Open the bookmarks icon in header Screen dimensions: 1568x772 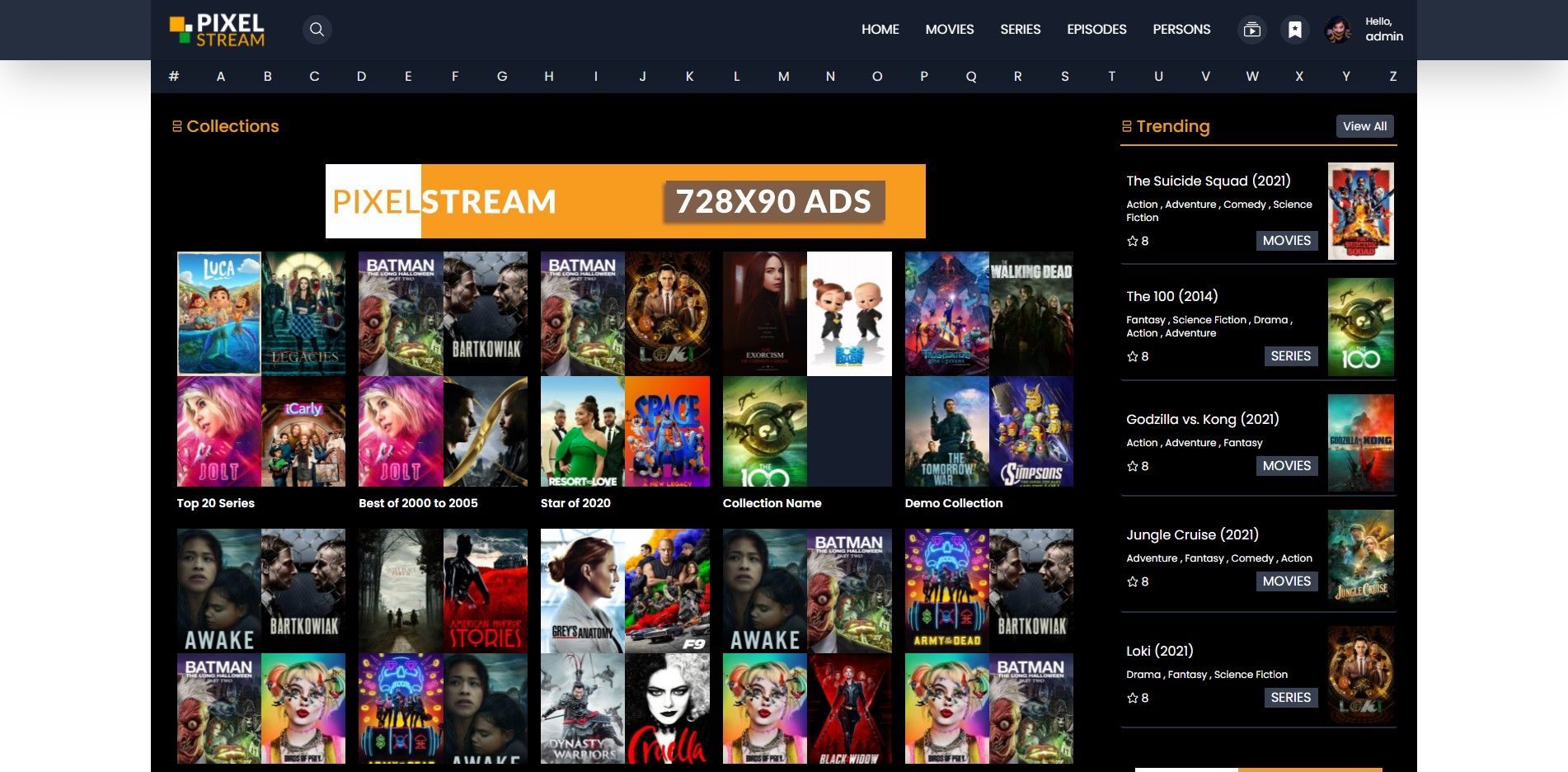pyautogui.click(x=1295, y=30)
